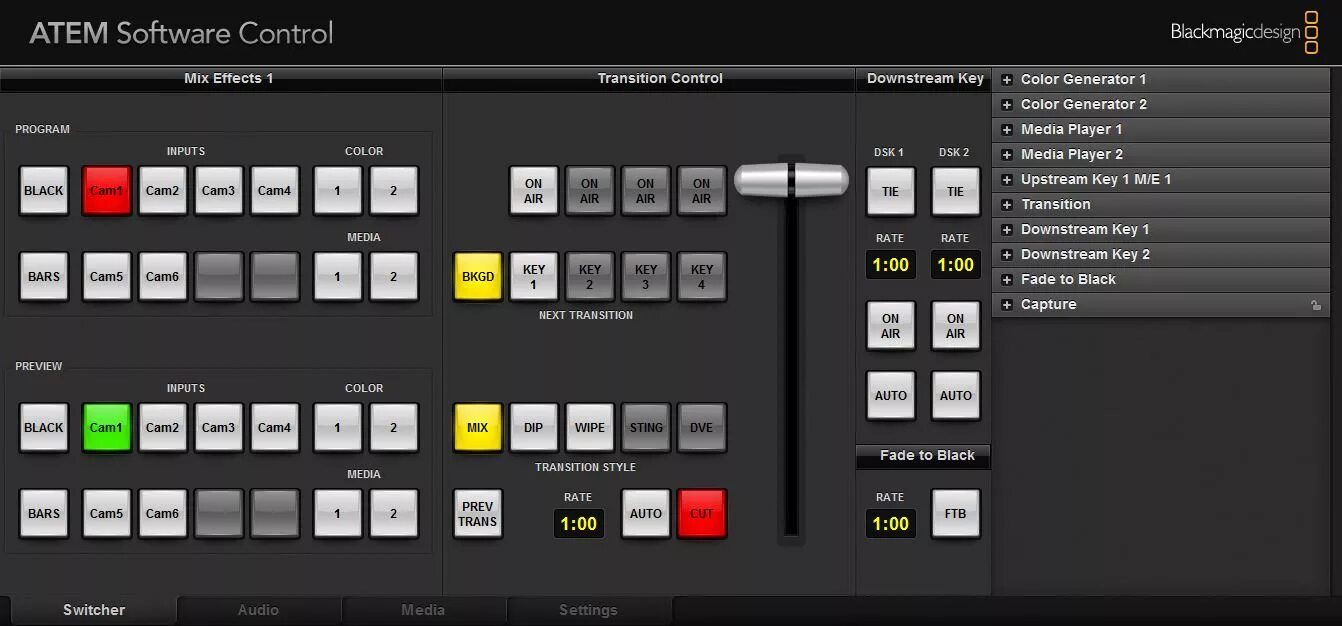Viewport: 1342px width, 626px height.
Task: Choose Cam6 on the Preview row
Action: point(162,513)
